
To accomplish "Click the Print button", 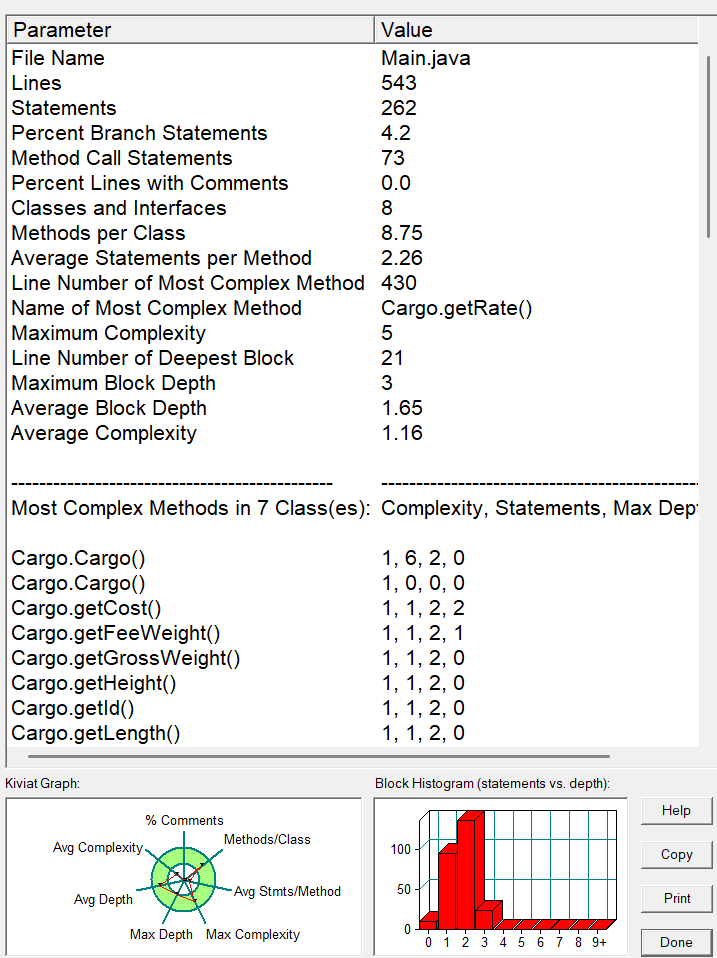I will point(676,899).
